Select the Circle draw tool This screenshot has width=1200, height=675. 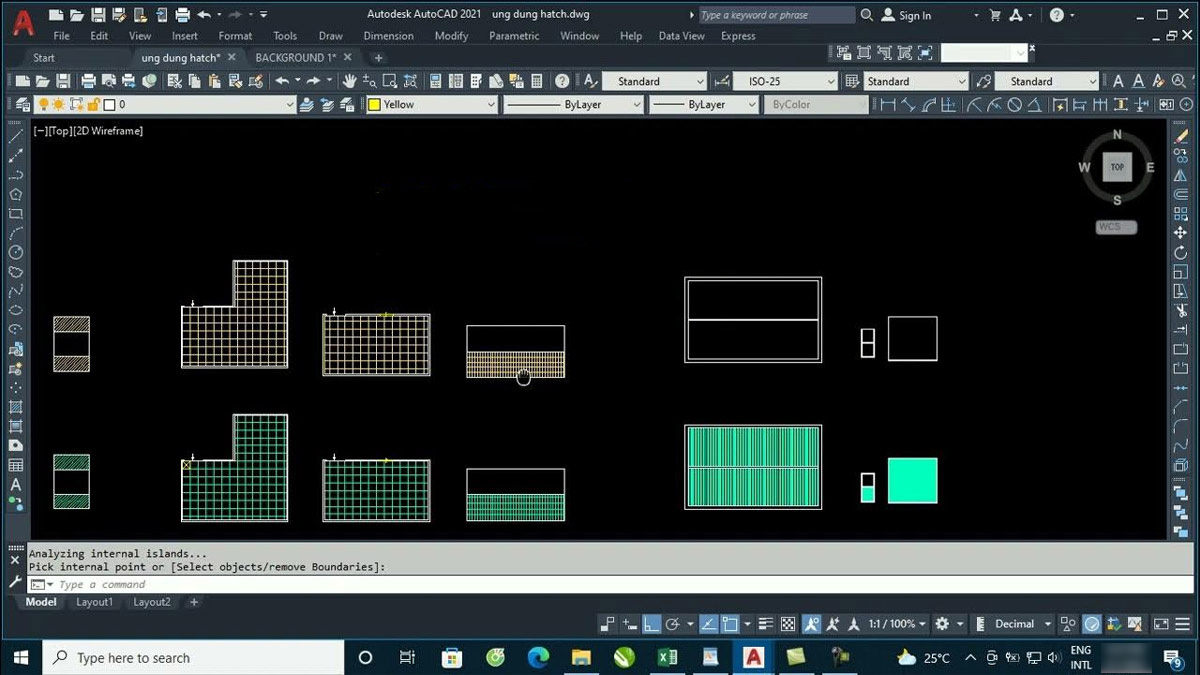16,252
